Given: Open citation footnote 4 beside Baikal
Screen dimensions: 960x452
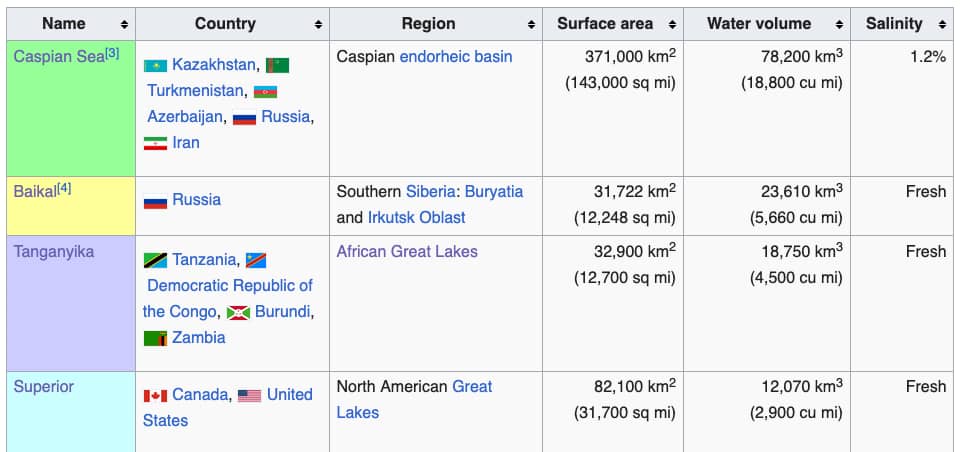Looking at the screenshot, I should (x=64, y=189).
